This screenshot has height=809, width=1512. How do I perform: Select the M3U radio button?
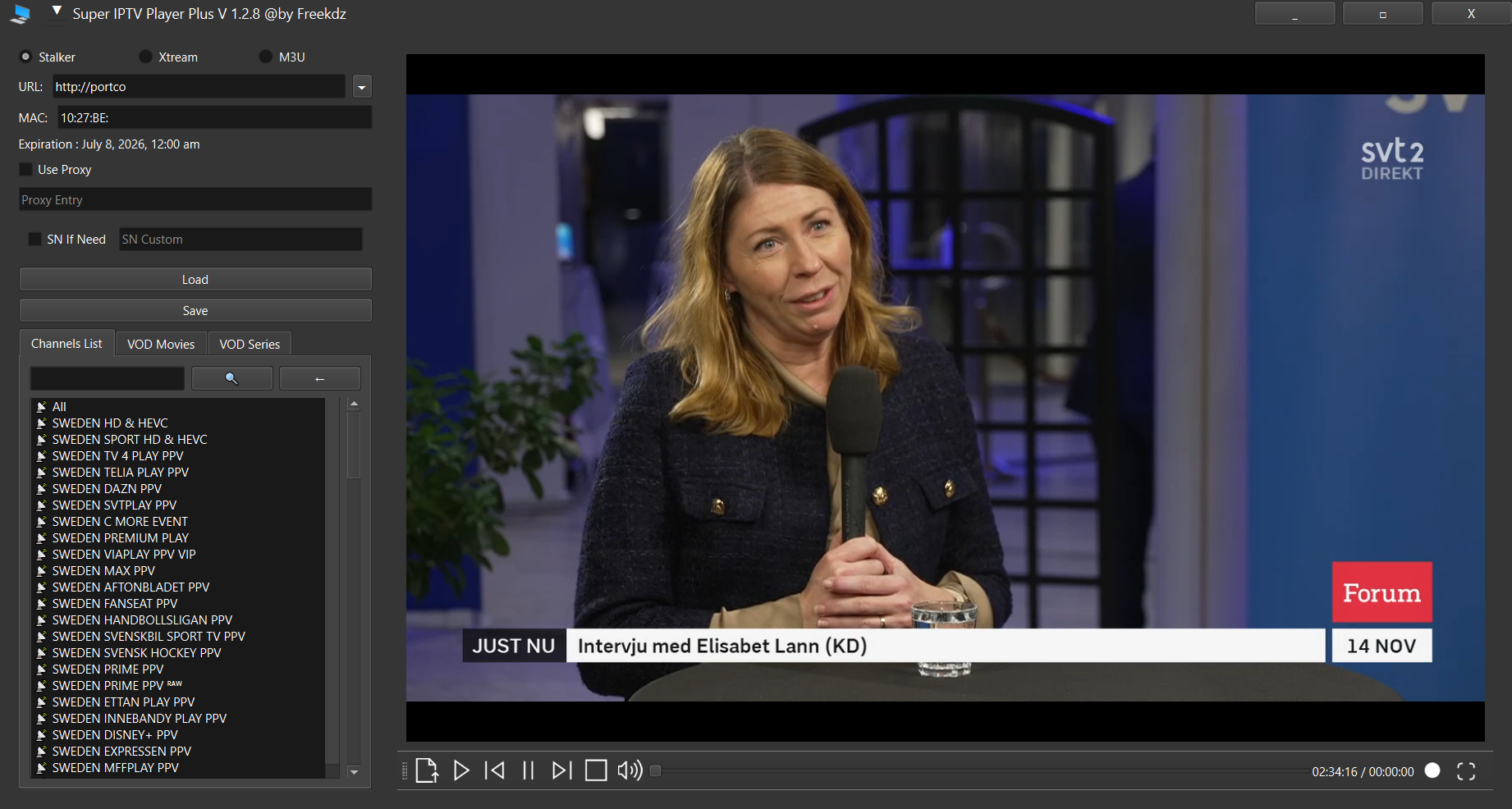click(265, 57)
